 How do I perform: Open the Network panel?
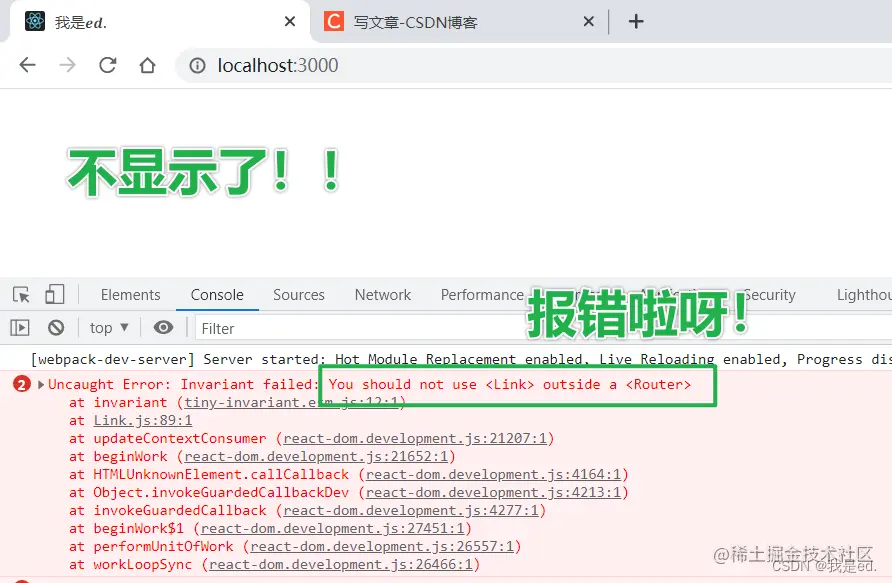(382, 294)
